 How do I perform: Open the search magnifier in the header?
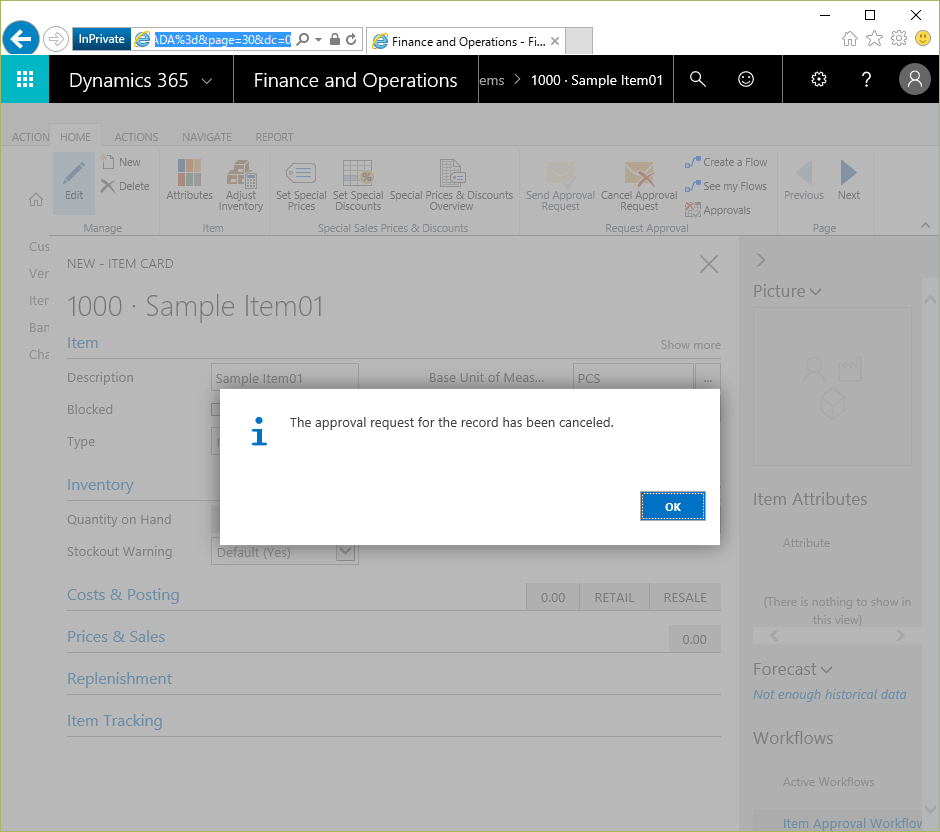click(697, 79)
